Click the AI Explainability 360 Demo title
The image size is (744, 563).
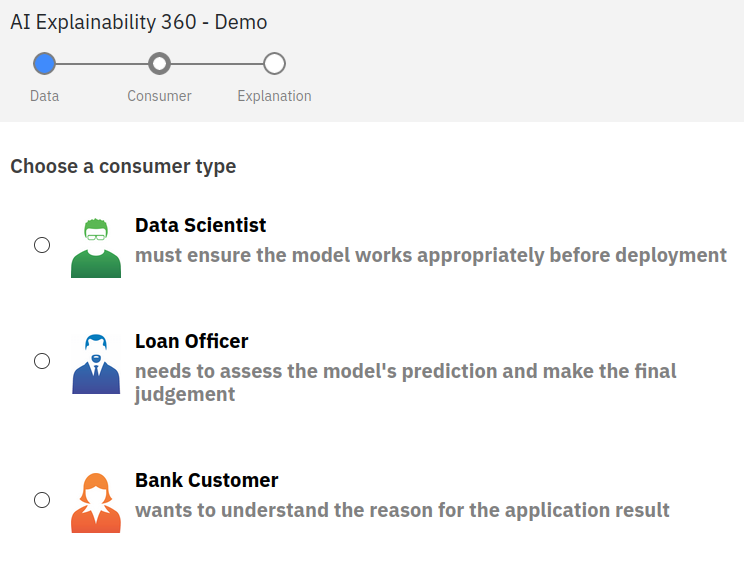[x=139, y=22]
